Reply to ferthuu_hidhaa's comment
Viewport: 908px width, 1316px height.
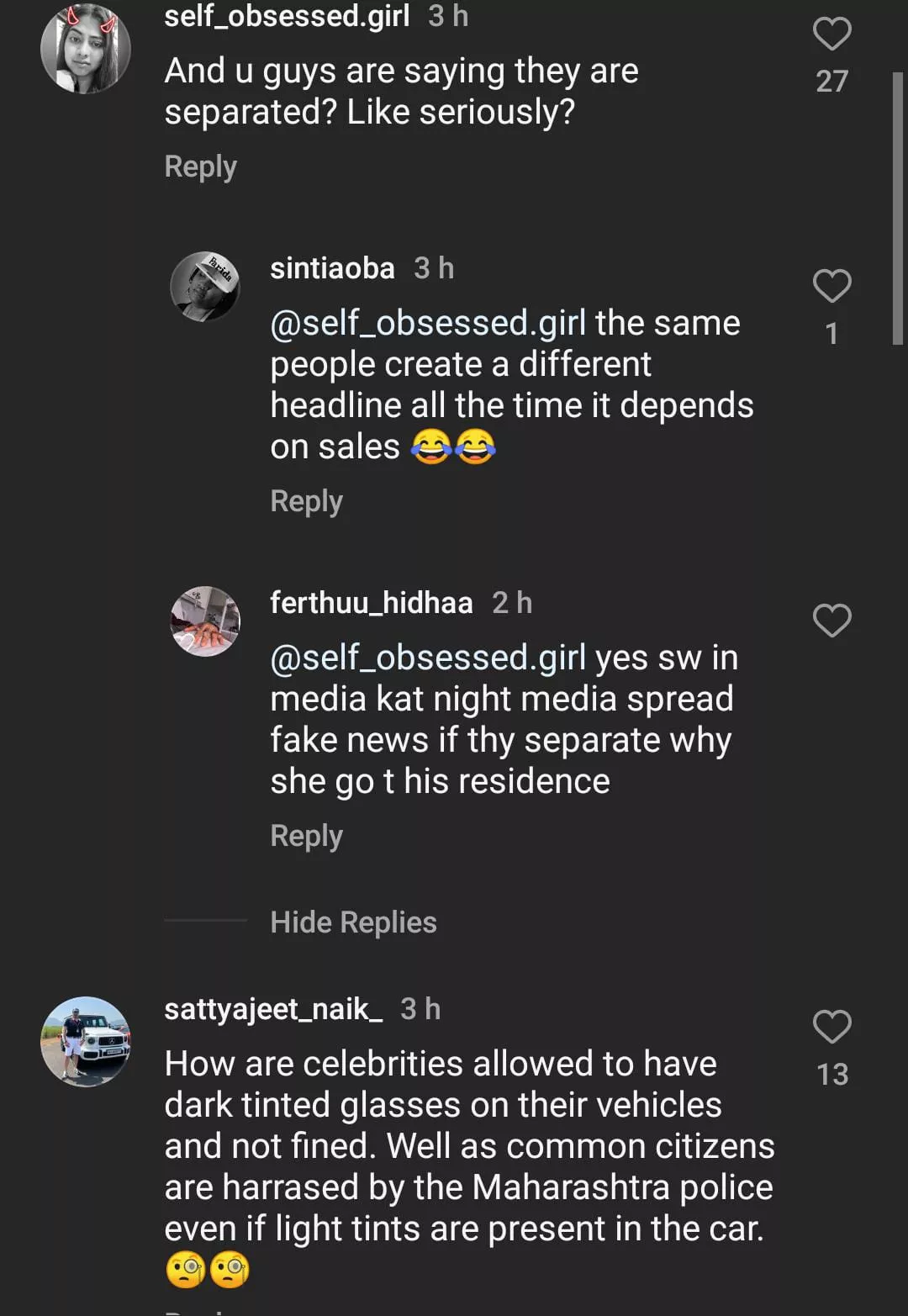(x=306, y=836)
